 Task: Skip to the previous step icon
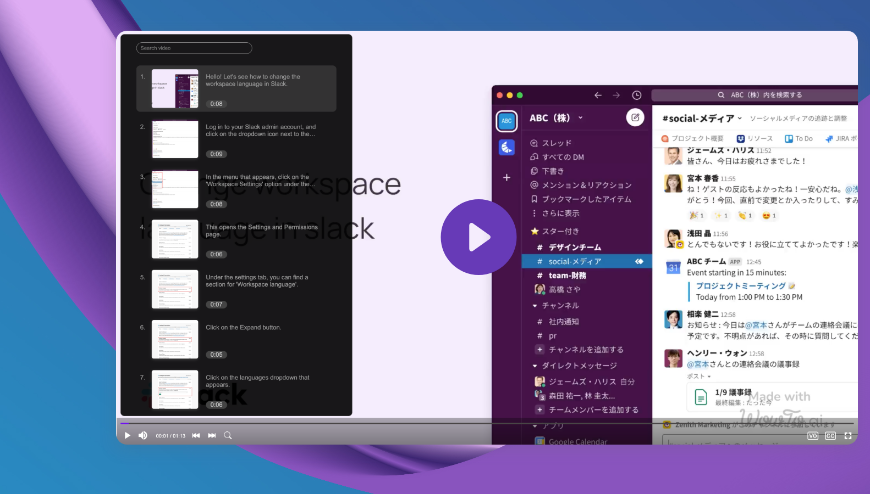coord(196,436)
